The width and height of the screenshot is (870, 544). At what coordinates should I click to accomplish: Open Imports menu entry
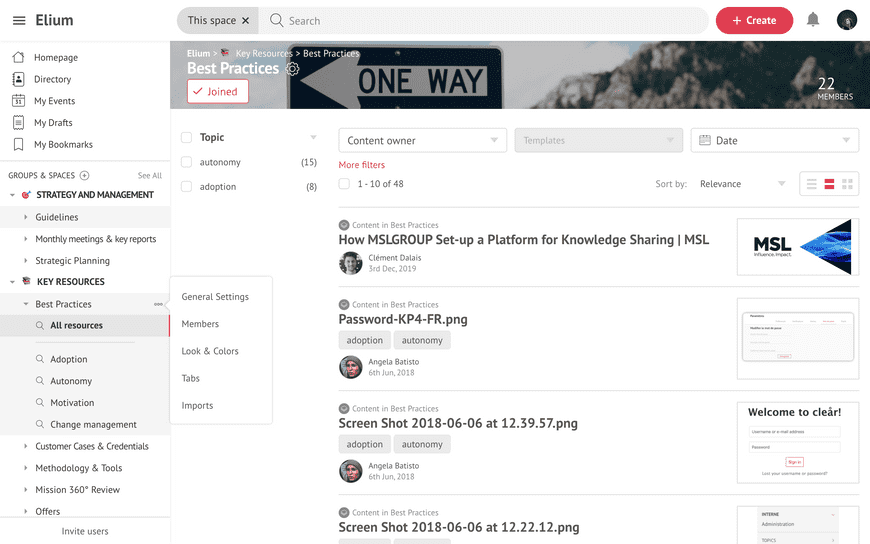[x=197, y=405]
